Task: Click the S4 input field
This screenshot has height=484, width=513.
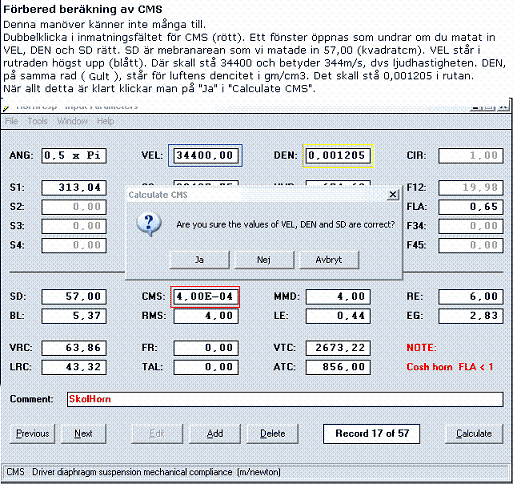Action: point(74,245)
